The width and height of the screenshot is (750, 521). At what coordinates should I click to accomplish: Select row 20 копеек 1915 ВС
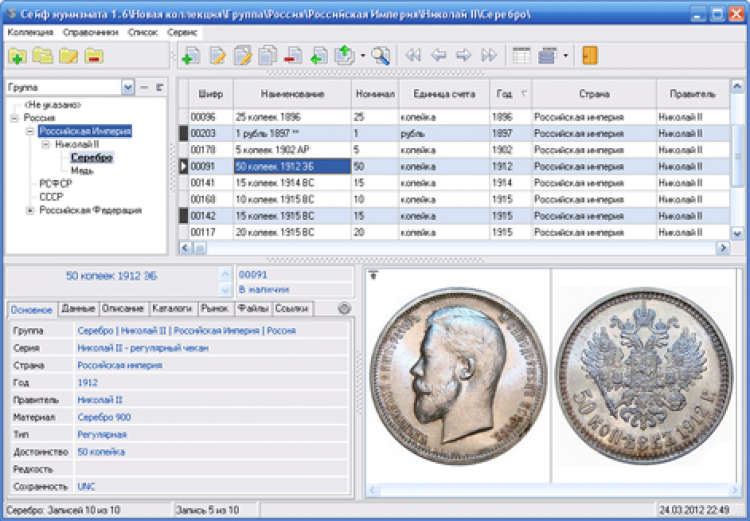pyautogui.click(x=454, y=233)
